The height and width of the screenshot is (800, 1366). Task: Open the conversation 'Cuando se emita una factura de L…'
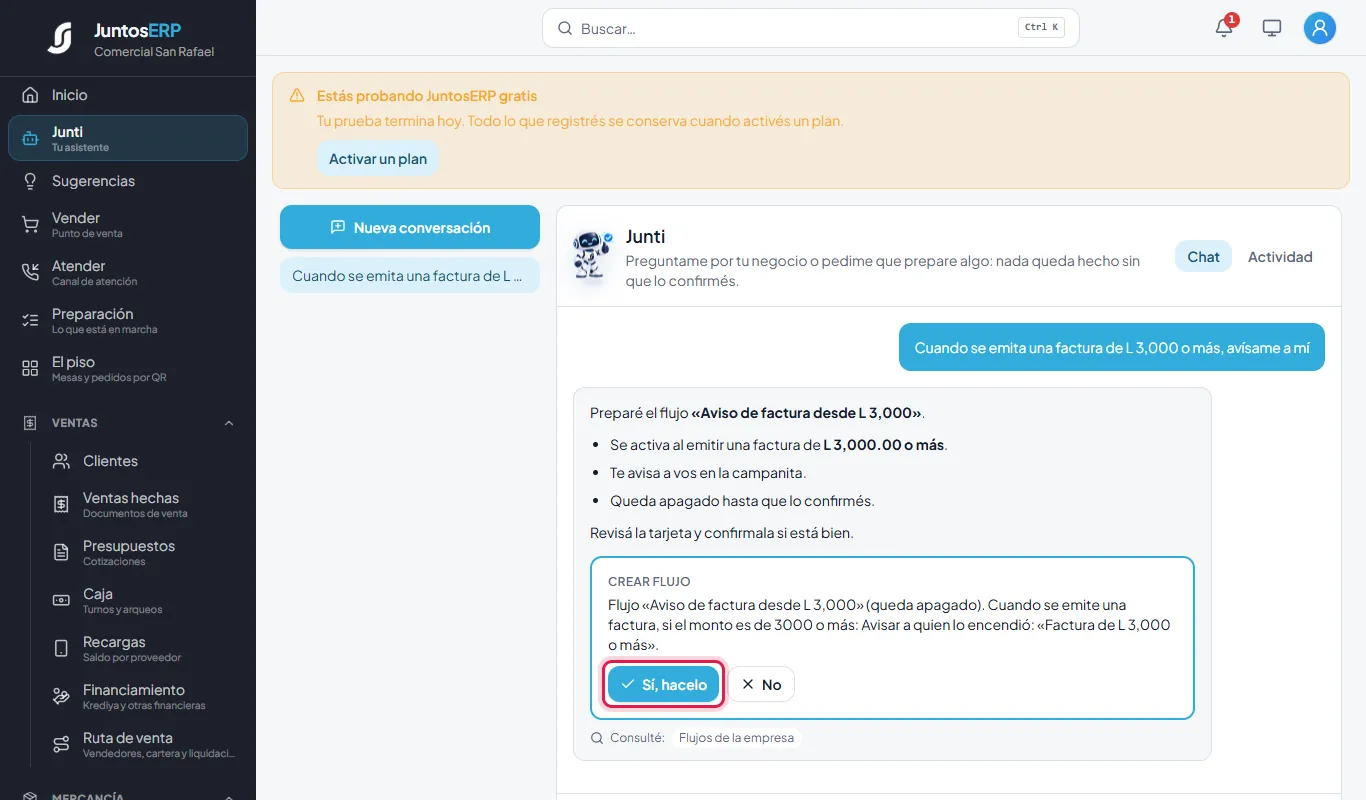(x=410, y=276)
